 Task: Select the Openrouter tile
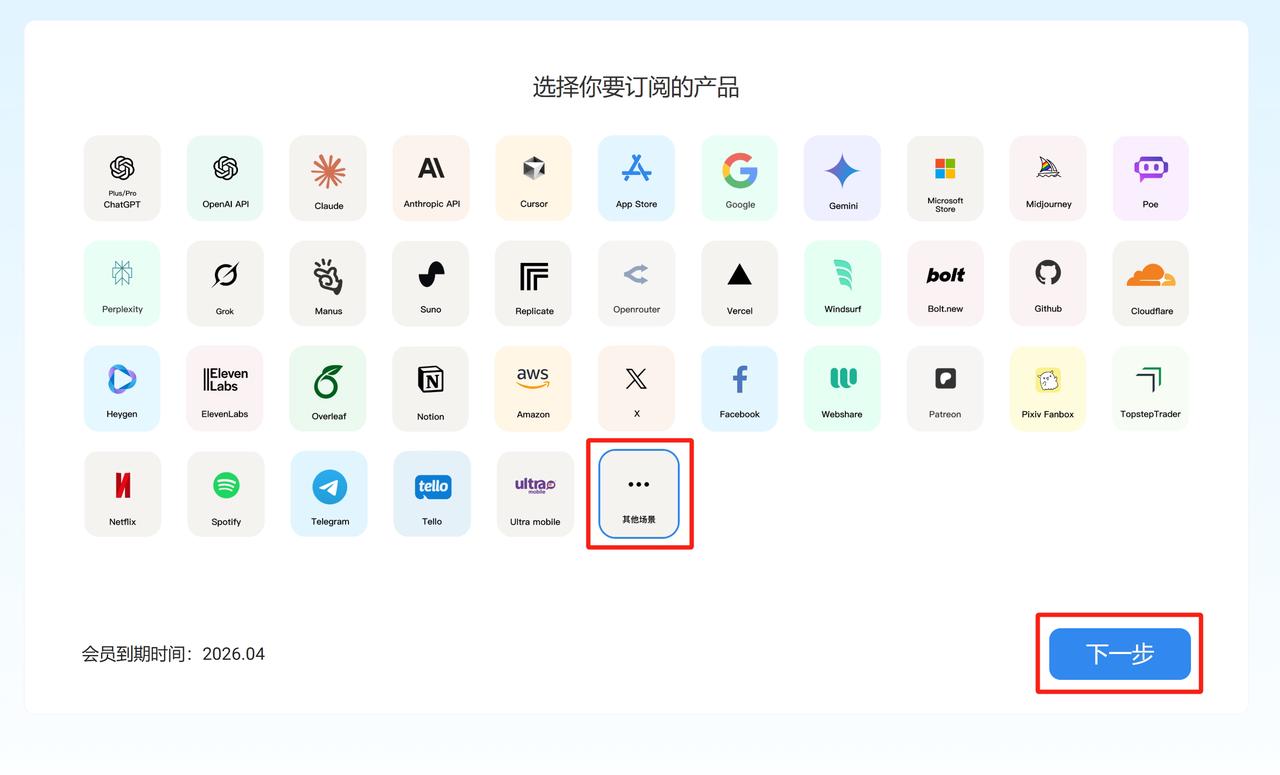[x=637, y=283]
